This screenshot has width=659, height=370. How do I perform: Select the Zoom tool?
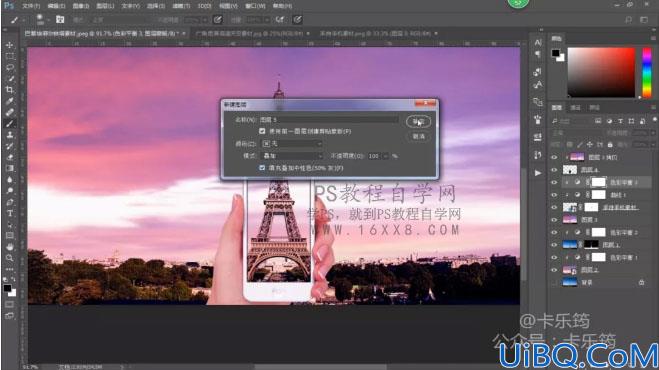tap(10, 258)
